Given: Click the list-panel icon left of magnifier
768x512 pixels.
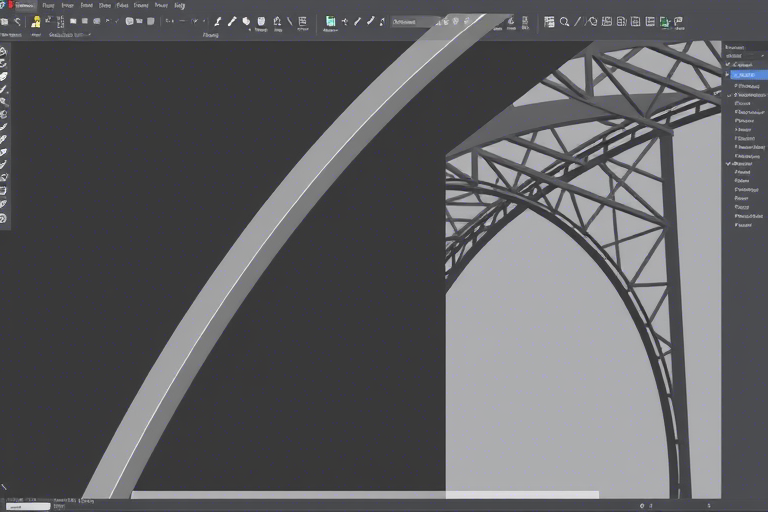Looking at the screenshot, I should point(550,22).
